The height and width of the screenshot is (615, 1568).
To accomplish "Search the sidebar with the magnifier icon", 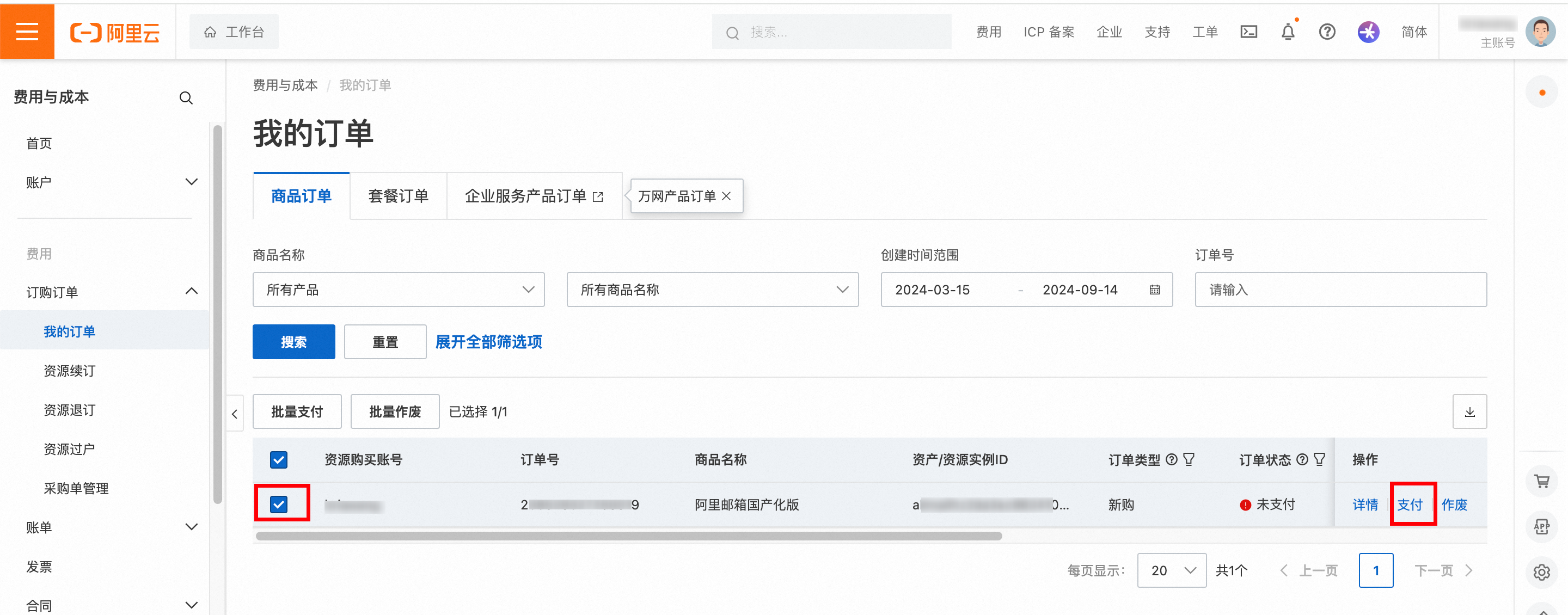I will click(186, 98).
